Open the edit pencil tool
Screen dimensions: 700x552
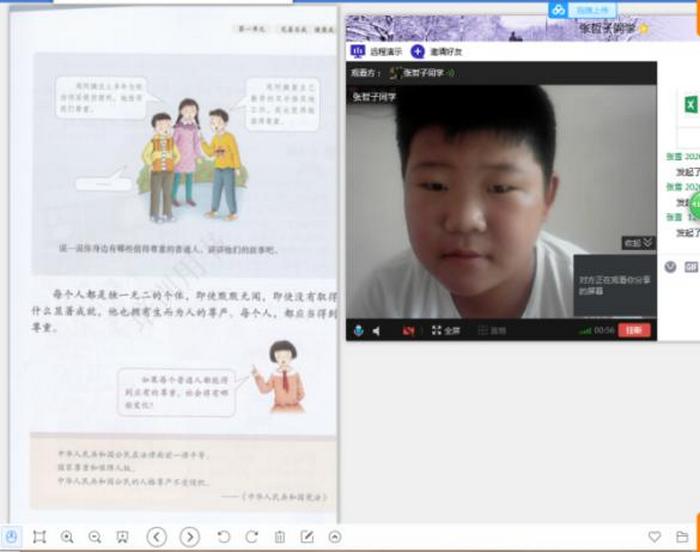[307, 537]
